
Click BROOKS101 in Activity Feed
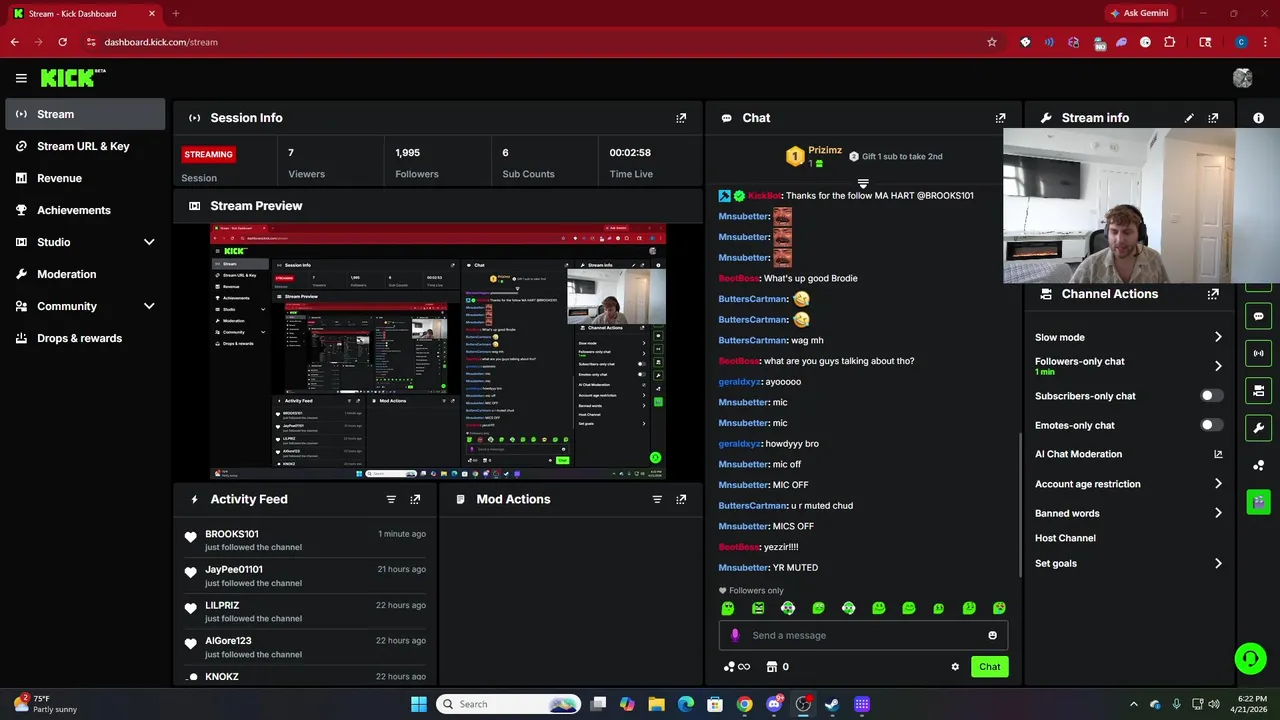(x=232, y=534)
